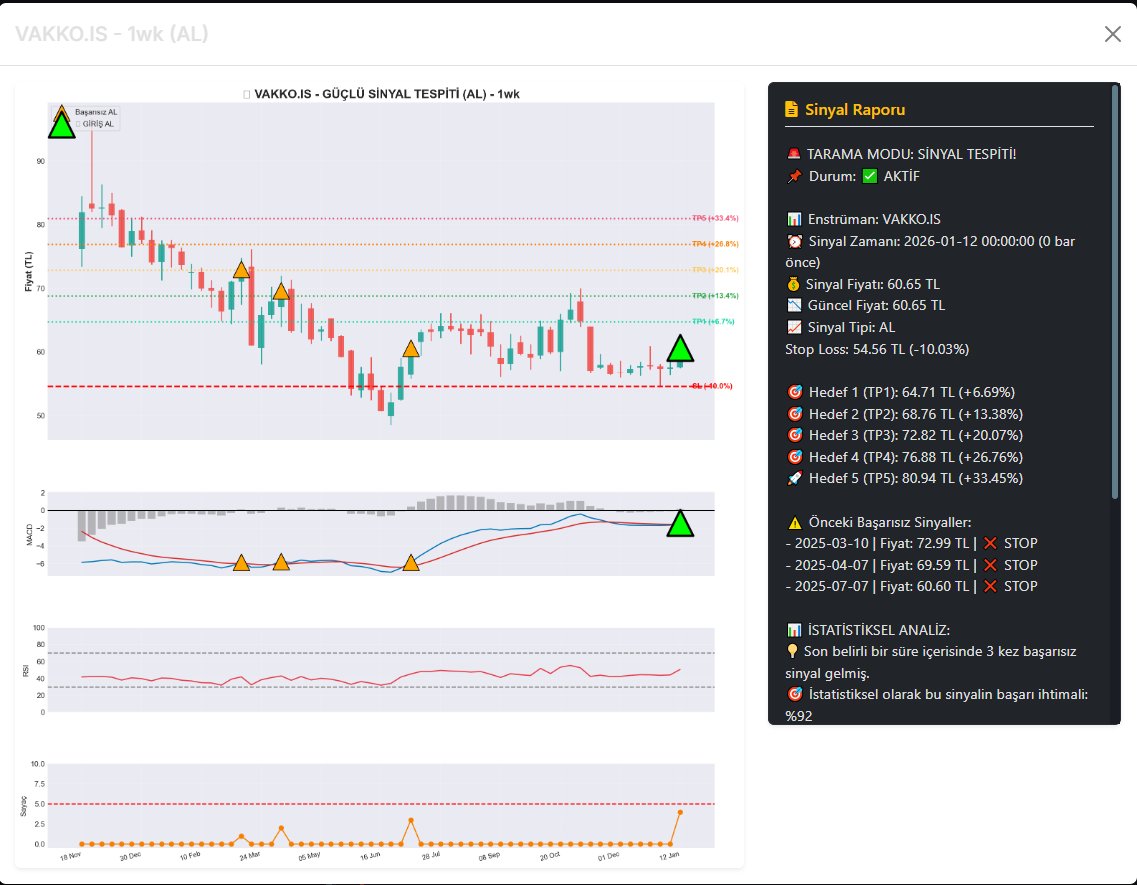This screenshot has height=885, width=1137.
Task: Click the light bulb icon before Son belirli
Action: (793, 651)
